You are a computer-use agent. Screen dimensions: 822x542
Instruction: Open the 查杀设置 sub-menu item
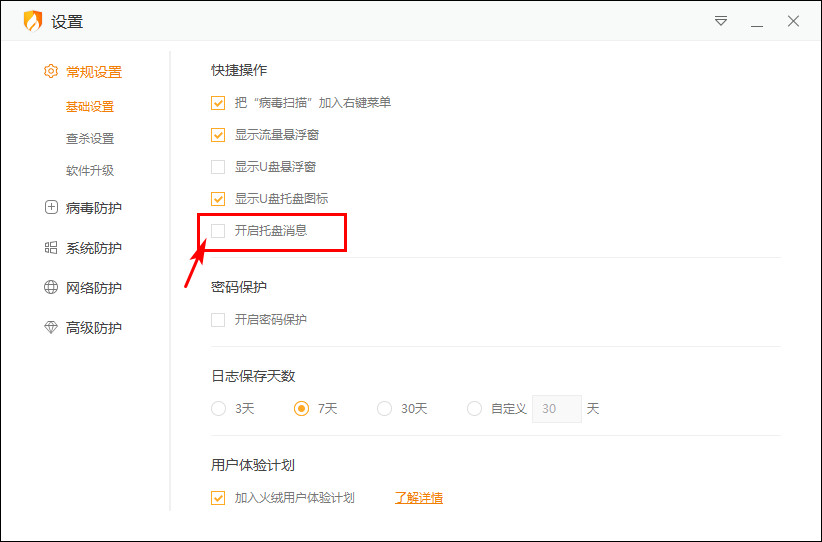point(90,139)
